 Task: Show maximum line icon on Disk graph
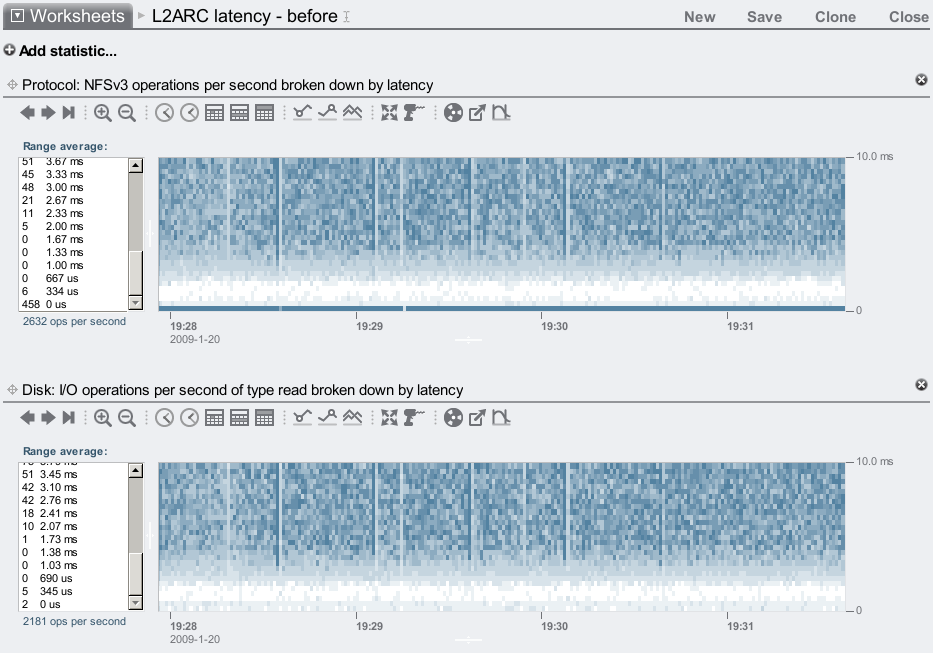pyautogui.click(x=327, y=418)
